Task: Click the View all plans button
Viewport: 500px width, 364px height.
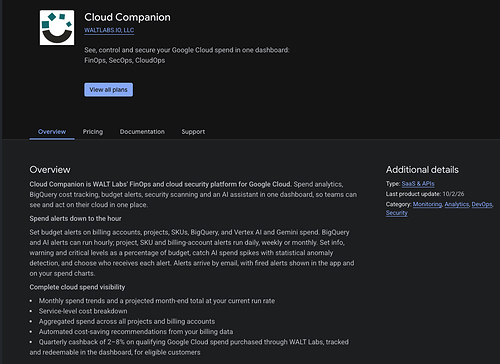Action: (x=108, y=90)
